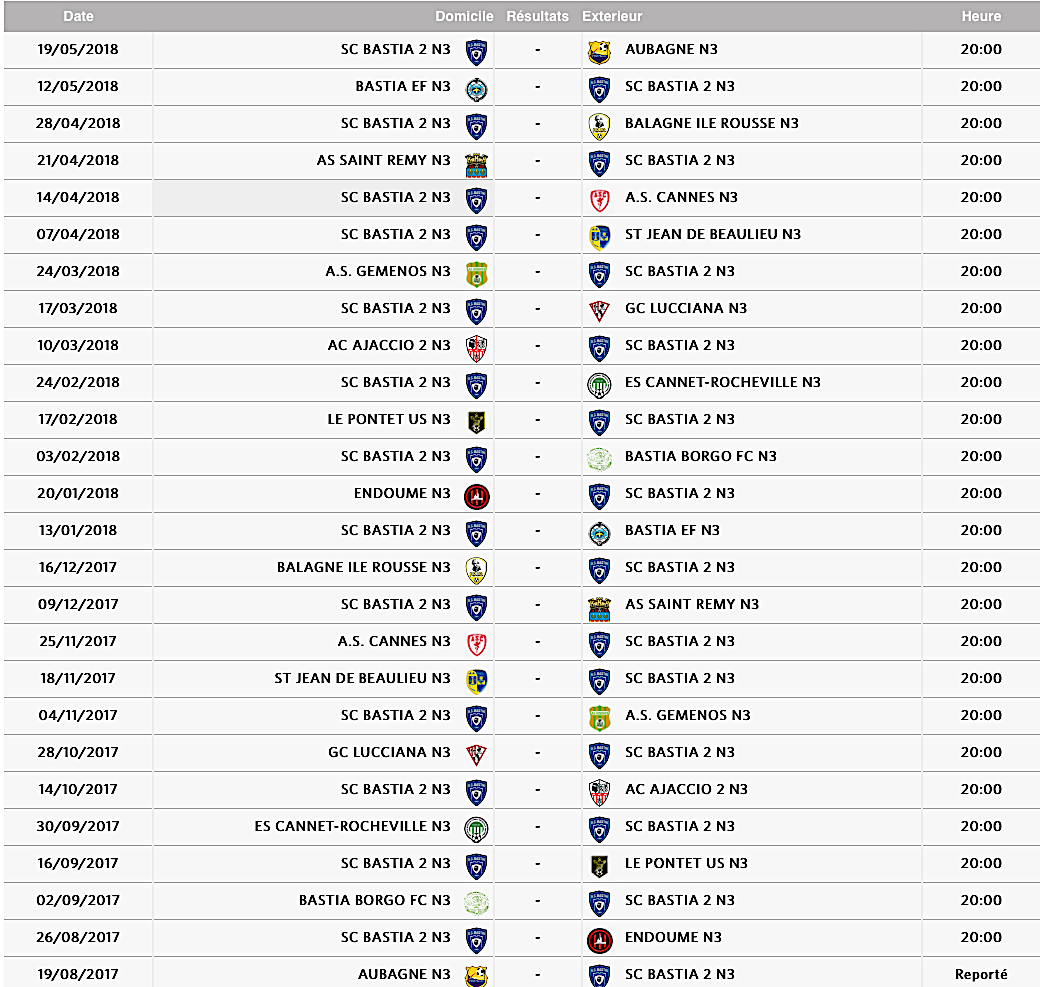
Task: Open BASTIA BORGO FC N3 link on 03/02/2018
Action: (700, 456)
